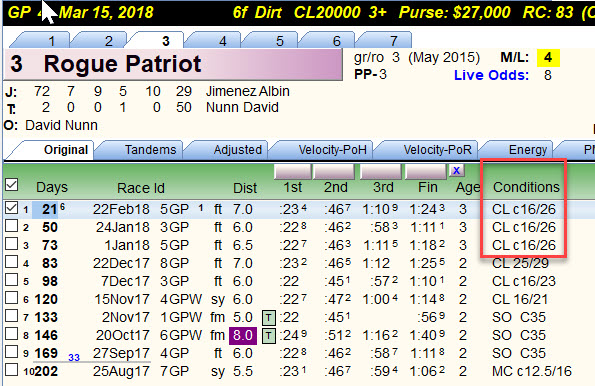595x386 pixels.
Task: Click the jockey name Jimenez Albin
Action: tap(247, 91)
